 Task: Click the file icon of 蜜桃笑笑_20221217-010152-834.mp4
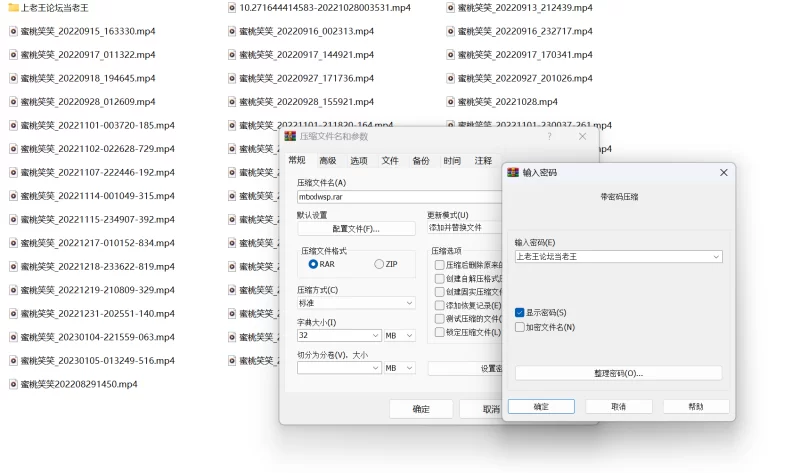tap(13, 243)
